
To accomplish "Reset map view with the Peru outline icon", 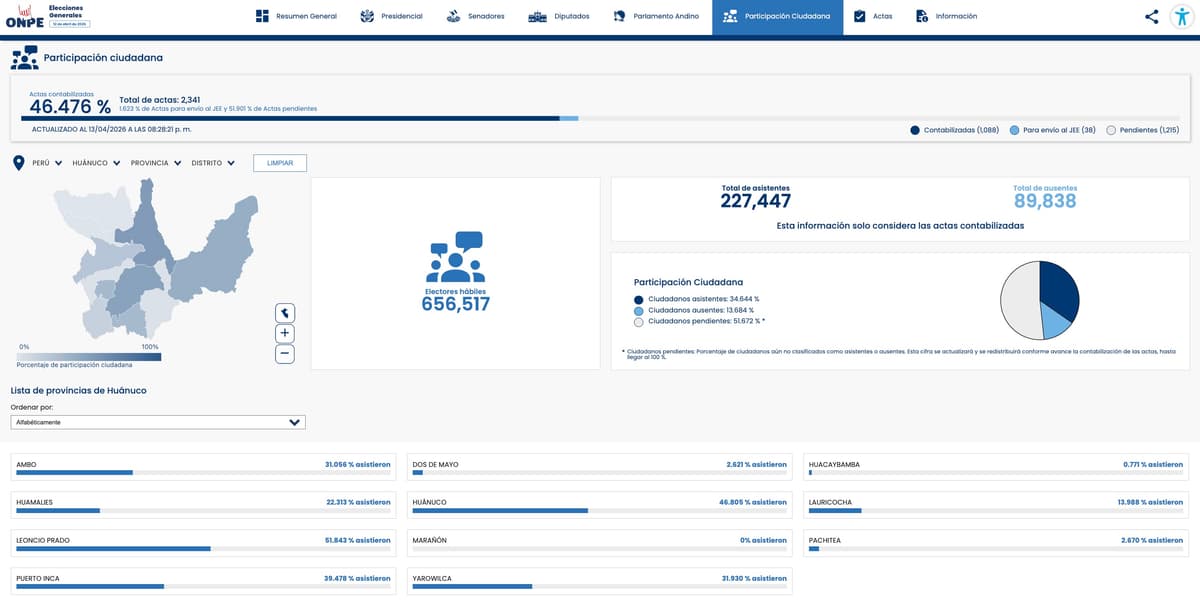I will tap(285, 313).
